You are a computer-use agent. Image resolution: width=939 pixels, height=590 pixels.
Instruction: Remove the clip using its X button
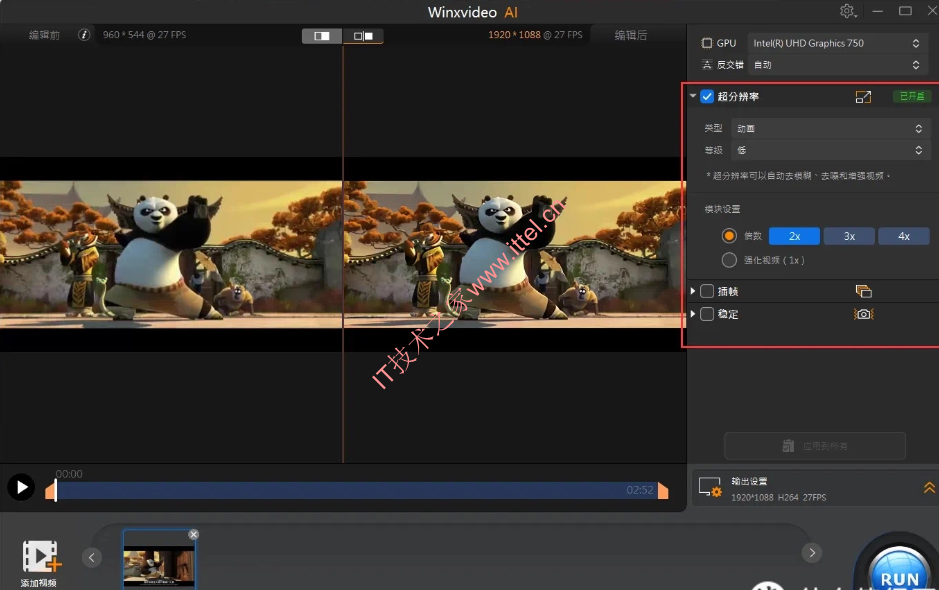tap(193, 534)
